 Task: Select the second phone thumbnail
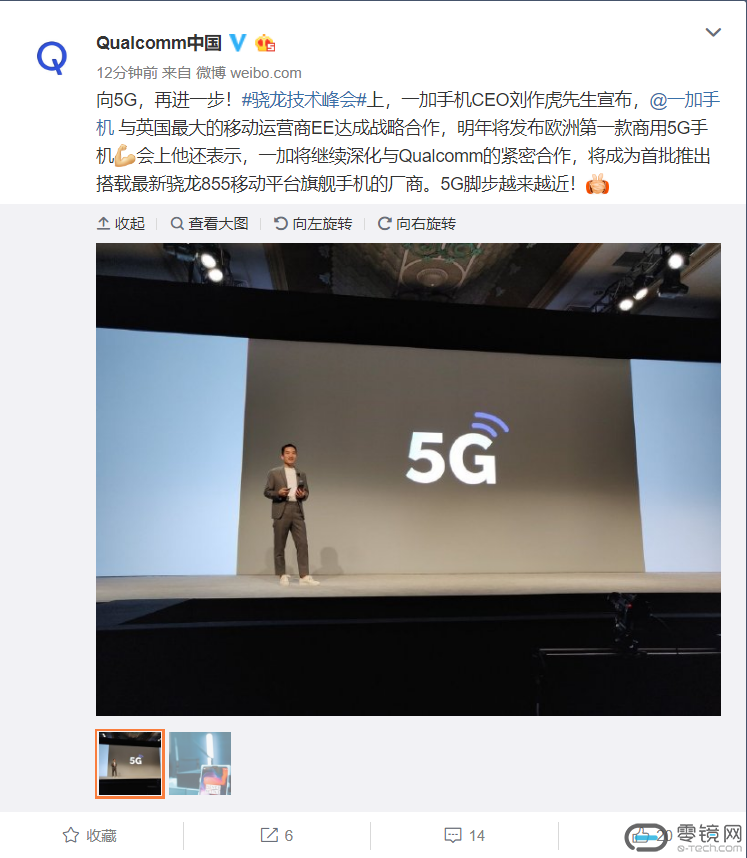pyautogui.click(x=200, y=763)
